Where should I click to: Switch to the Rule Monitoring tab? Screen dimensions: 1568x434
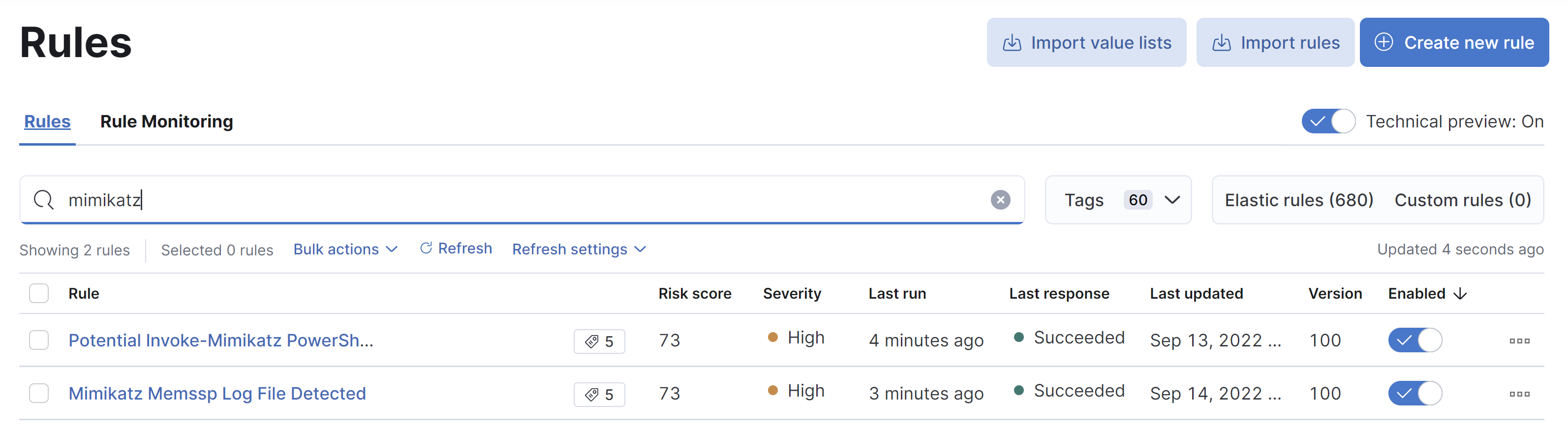click(166, 121)
